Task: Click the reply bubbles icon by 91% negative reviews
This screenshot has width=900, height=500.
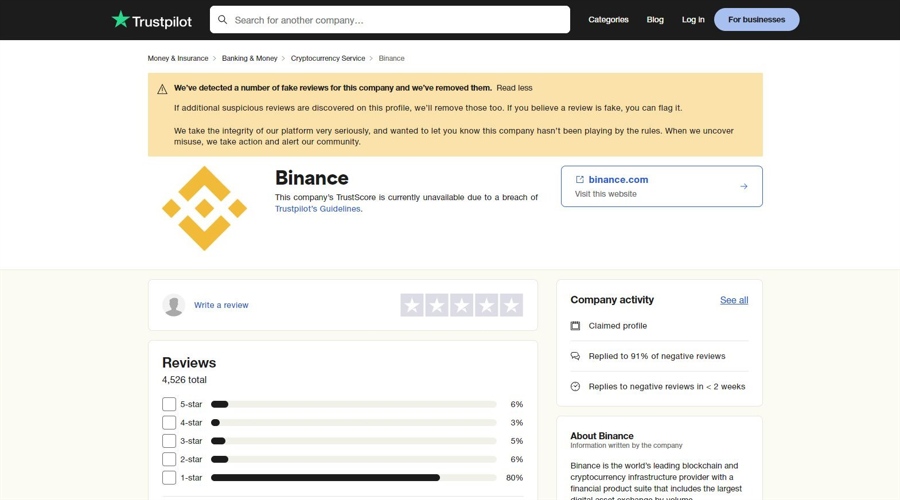Action: [x=575, y=356]
